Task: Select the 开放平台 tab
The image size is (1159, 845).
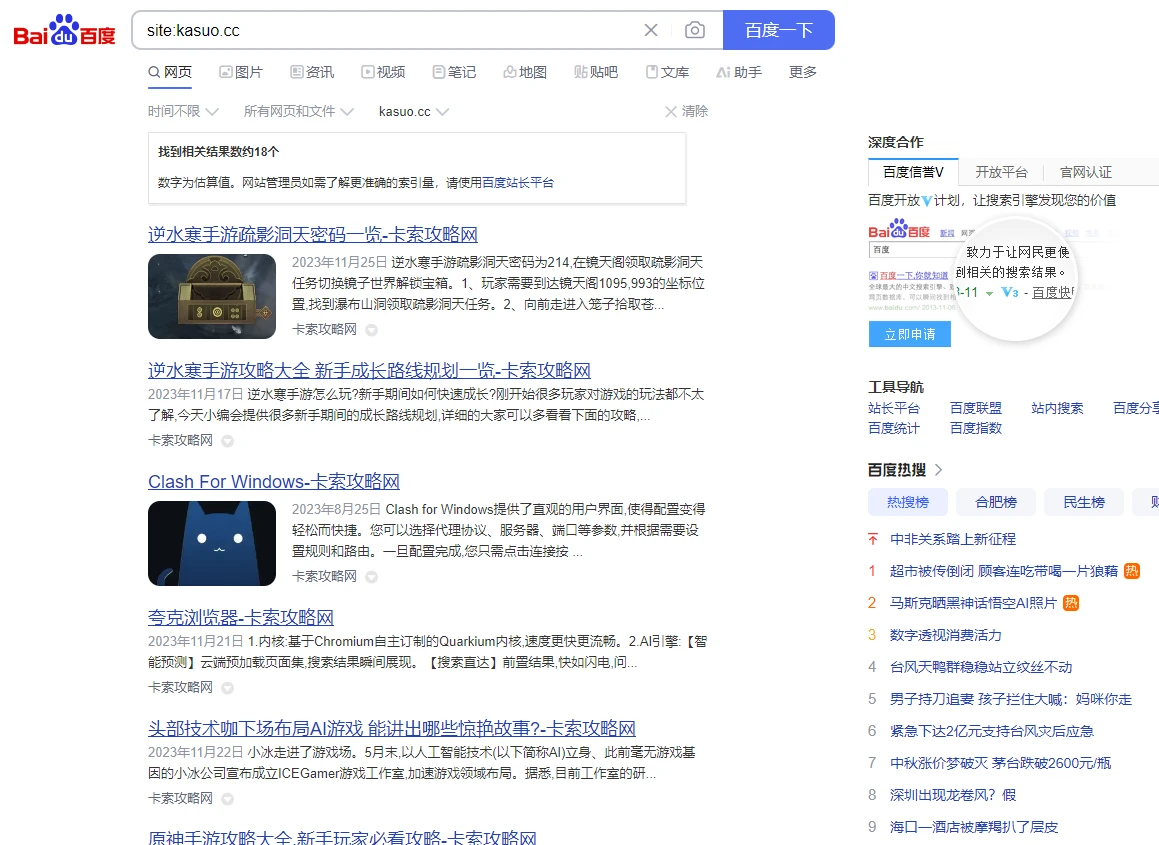Action: (1001, 172)
